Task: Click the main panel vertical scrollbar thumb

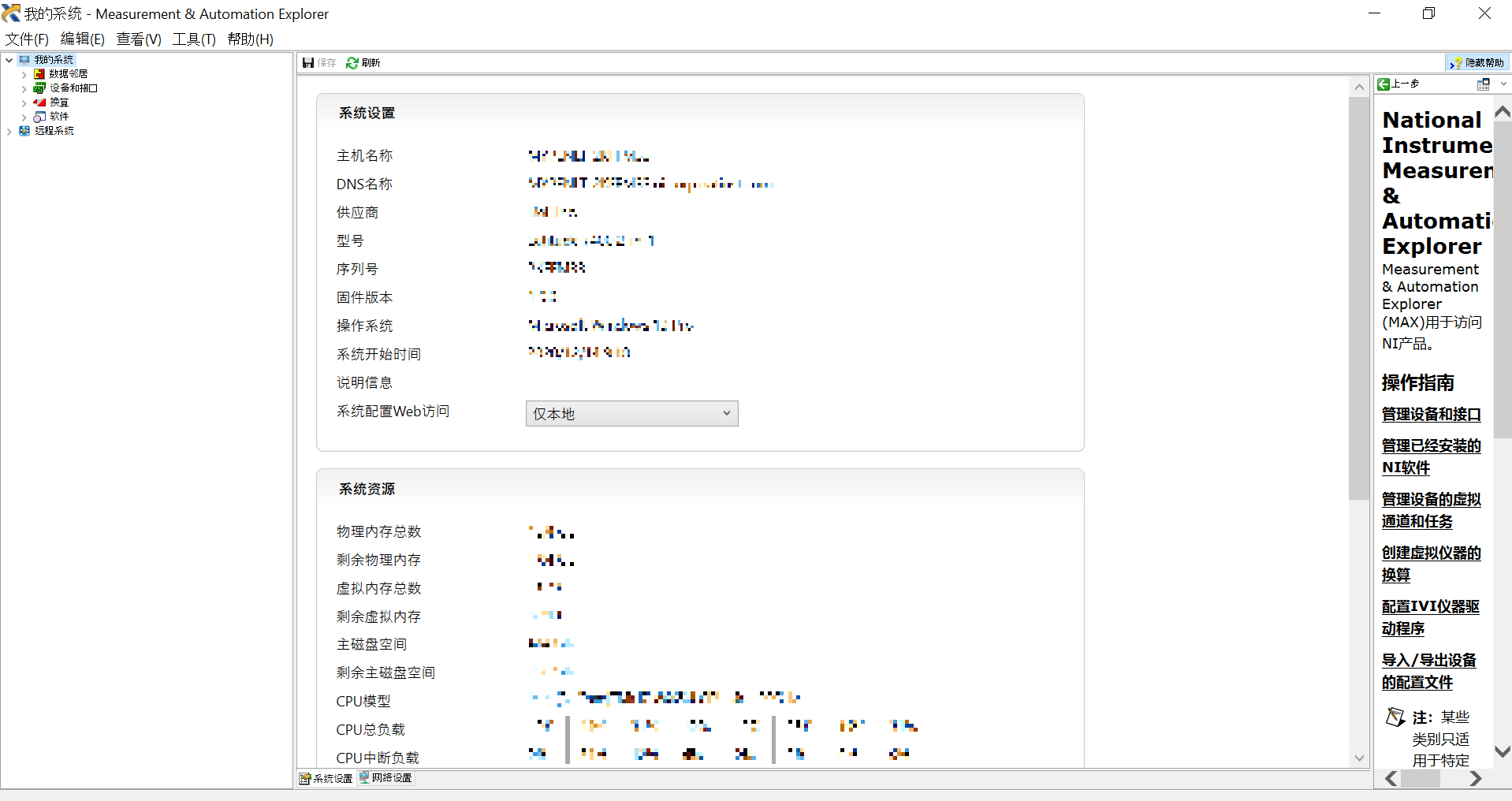Action: tap(1359, 298)
